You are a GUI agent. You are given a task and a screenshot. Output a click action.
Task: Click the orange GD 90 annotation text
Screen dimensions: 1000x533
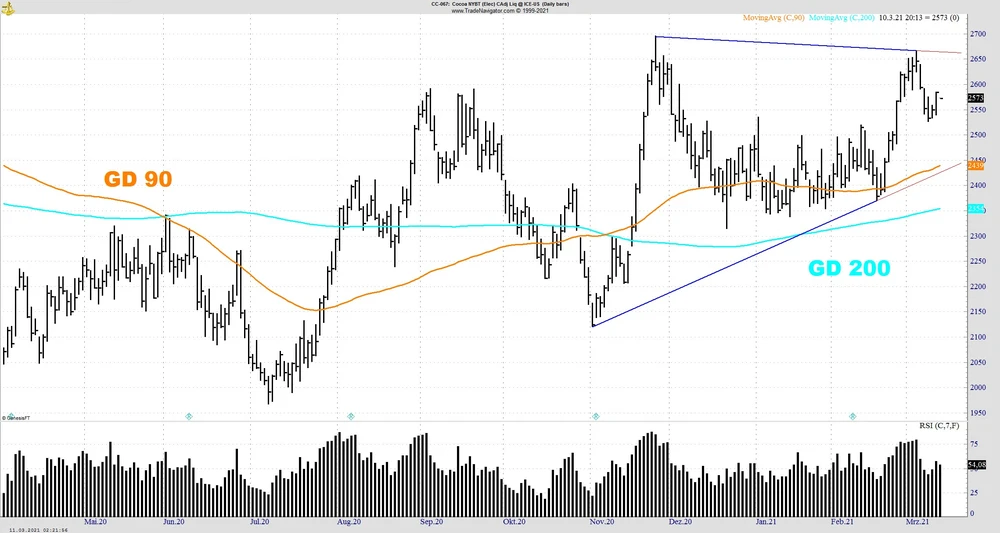pos(138,180)
